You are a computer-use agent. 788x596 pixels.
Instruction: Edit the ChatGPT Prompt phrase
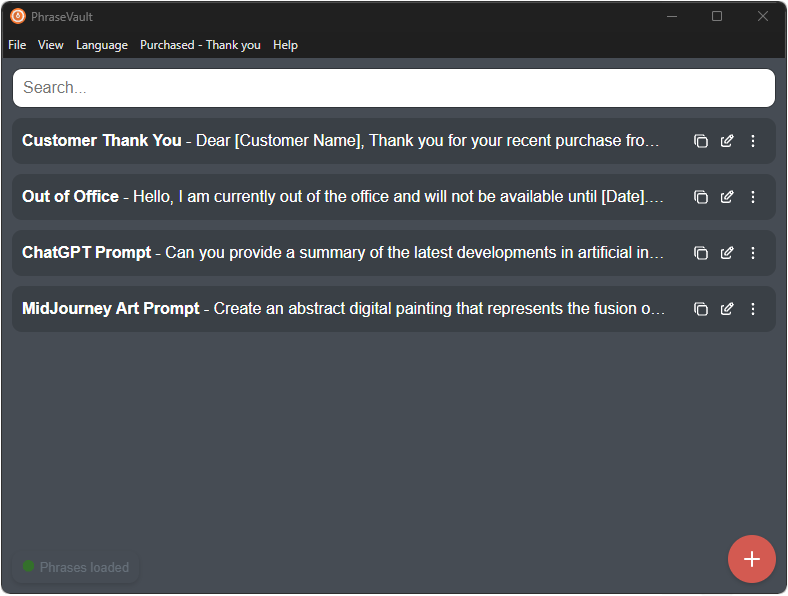(x=727, y=253)
